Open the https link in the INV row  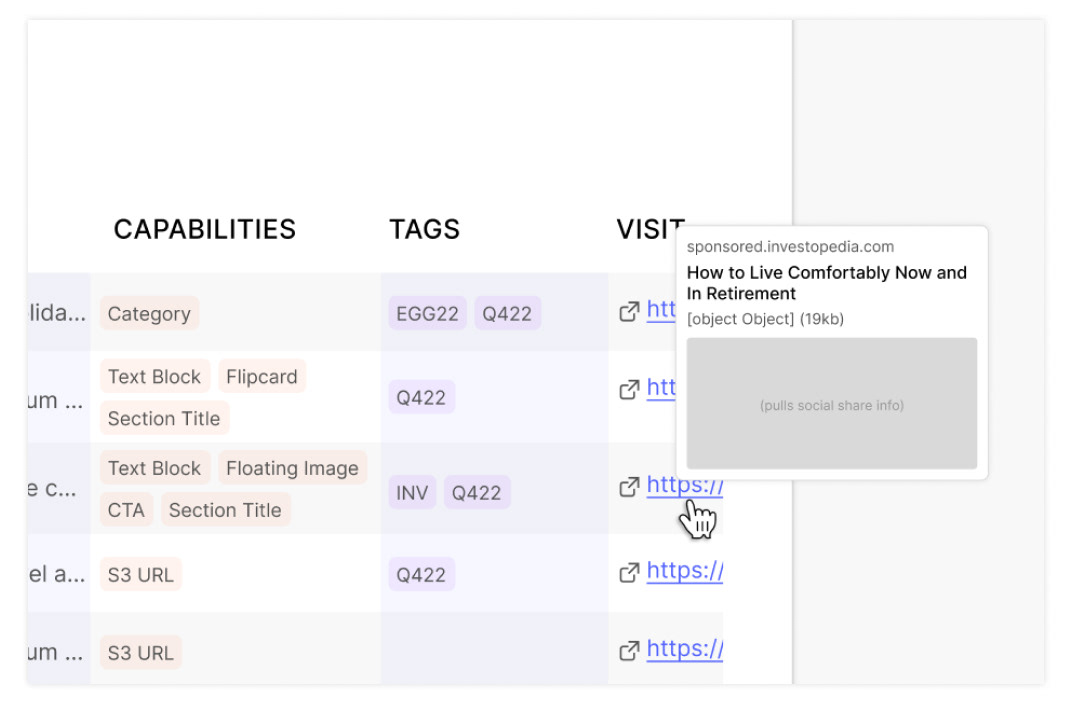[x=684, y=485]
